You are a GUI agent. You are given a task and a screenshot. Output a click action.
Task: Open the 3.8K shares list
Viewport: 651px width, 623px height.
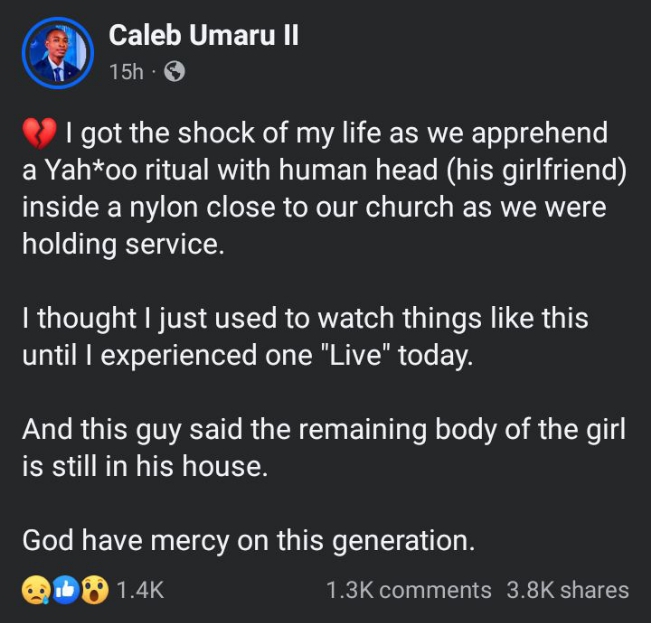point(567,590)
